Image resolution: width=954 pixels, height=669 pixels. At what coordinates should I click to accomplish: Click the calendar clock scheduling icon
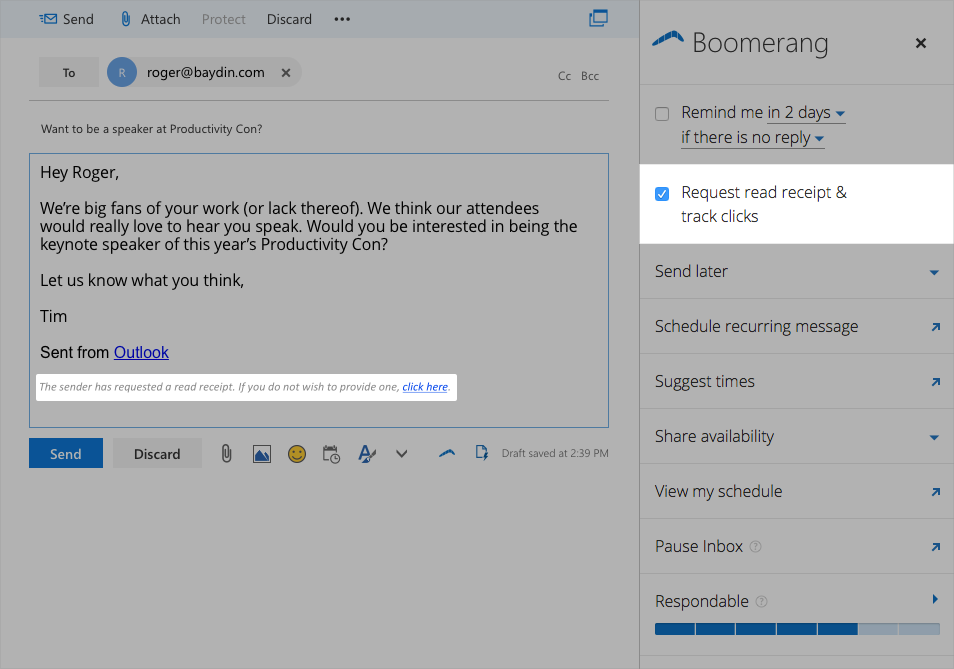click(x=331, y=454)
